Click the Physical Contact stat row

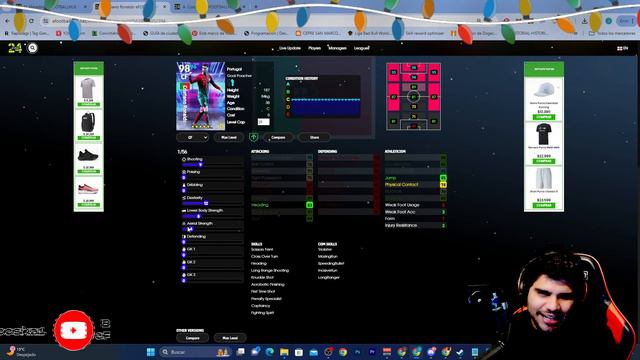pyautogui.click(x=416, y=184)
